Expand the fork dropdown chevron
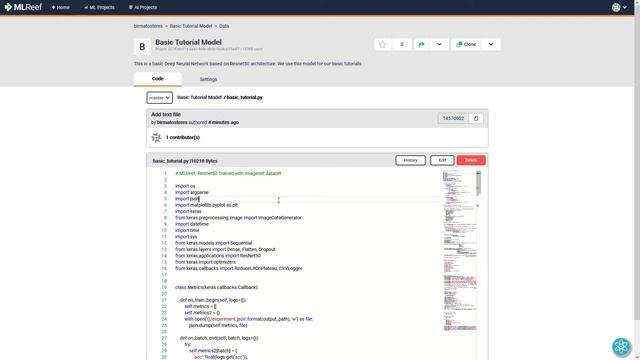The height and width of the screenshot is (360, 640). click(x=439, y=44)
